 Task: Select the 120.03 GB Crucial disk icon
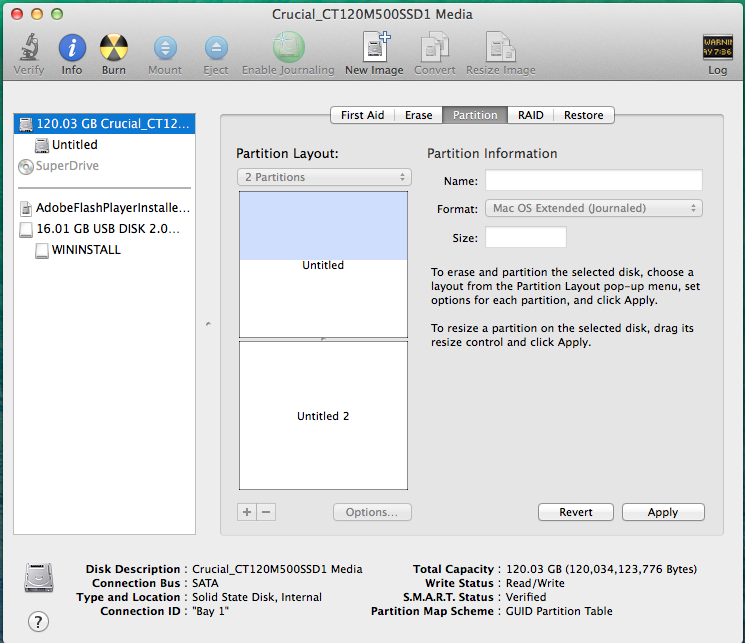(x=26, y=124)
